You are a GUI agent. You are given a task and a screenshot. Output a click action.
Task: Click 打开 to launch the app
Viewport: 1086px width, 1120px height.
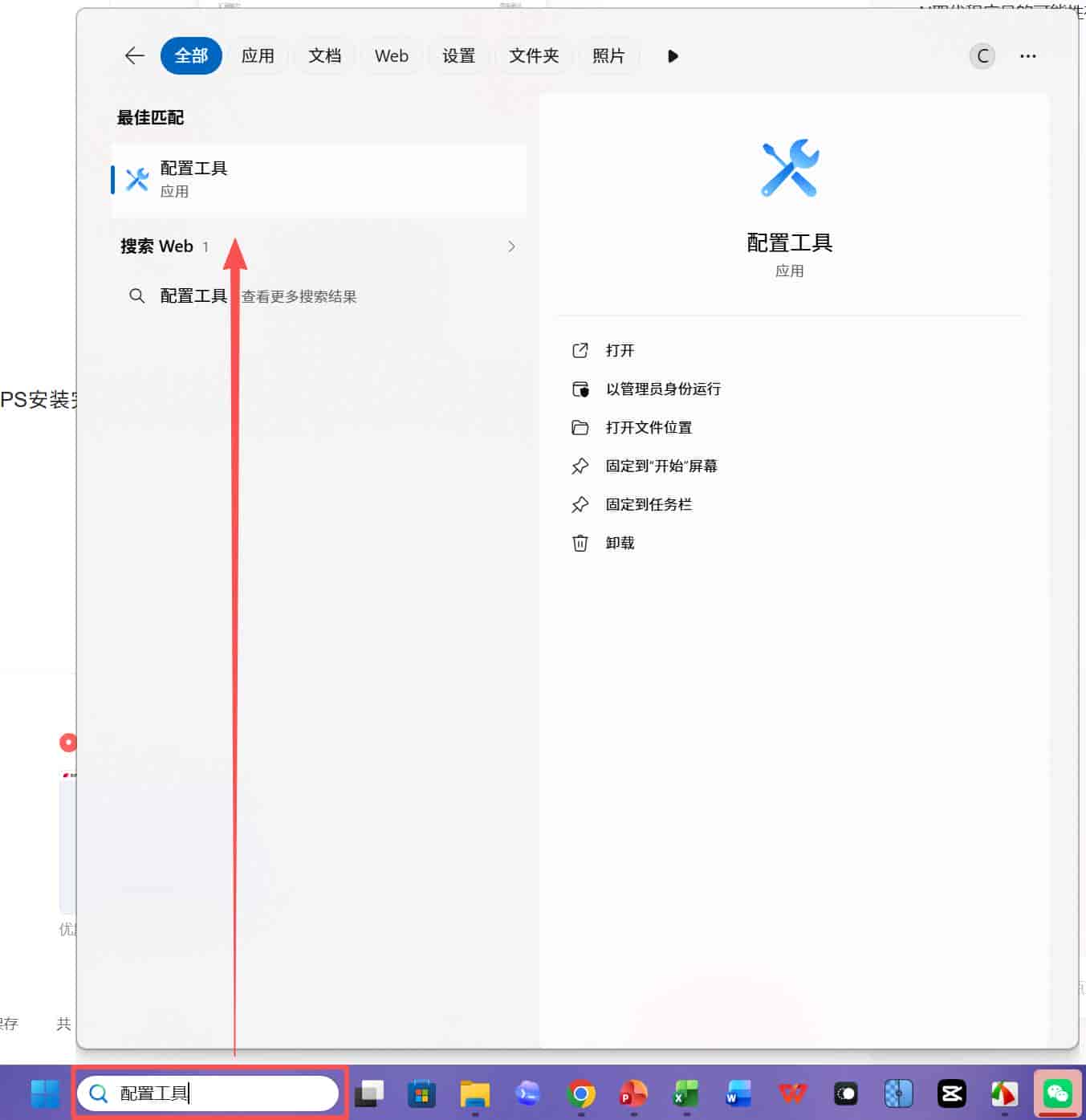(x=620, y=351)
